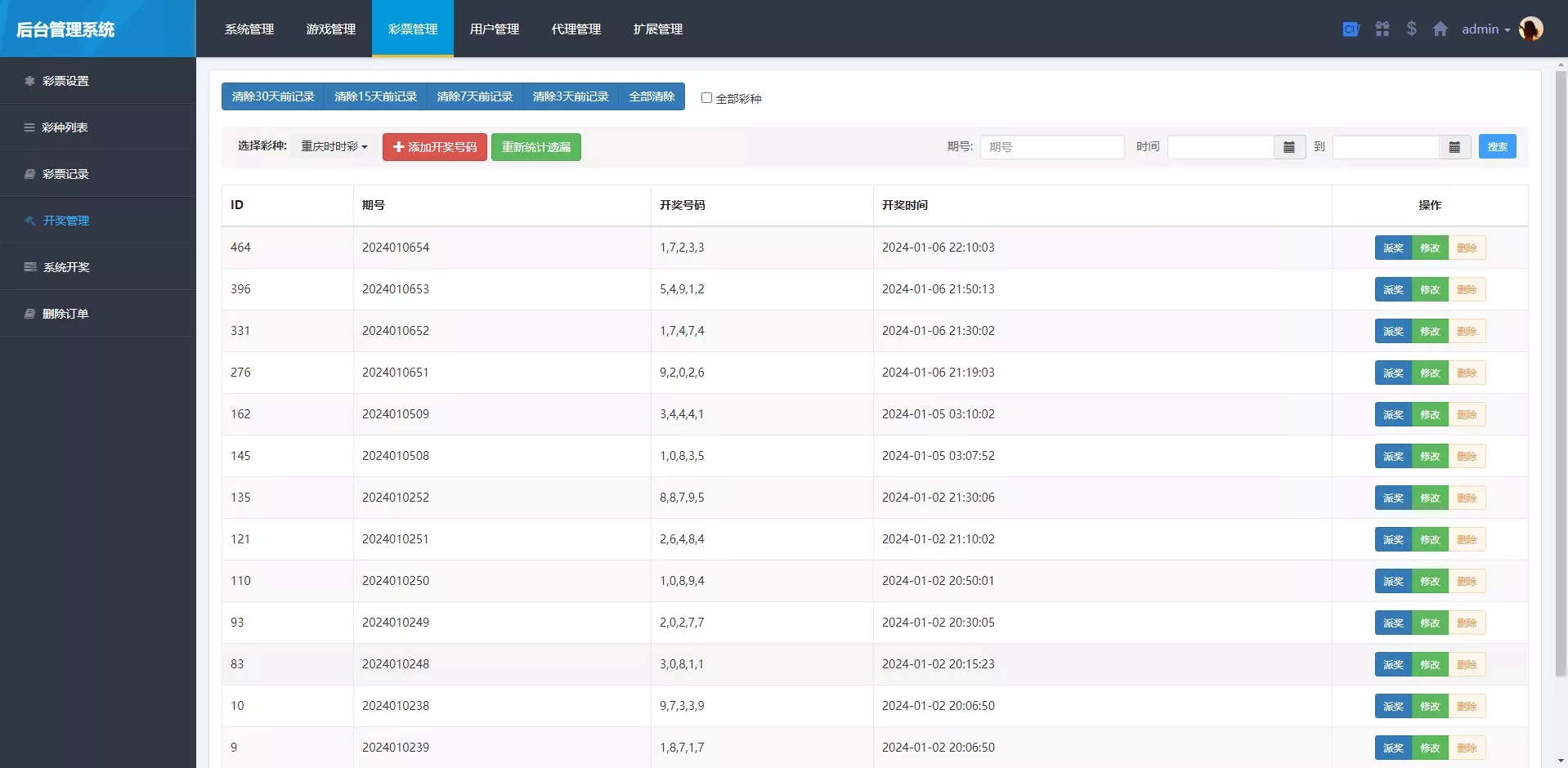The height and width of the screenshot is (768, 1568).
Task: Click the blue edit icon in header
Action: click(1351, 29)
